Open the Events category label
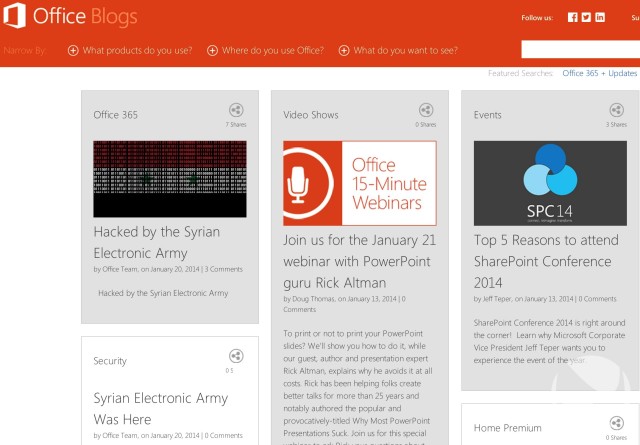Screen dimensions: 640x445 pos(487,115)
